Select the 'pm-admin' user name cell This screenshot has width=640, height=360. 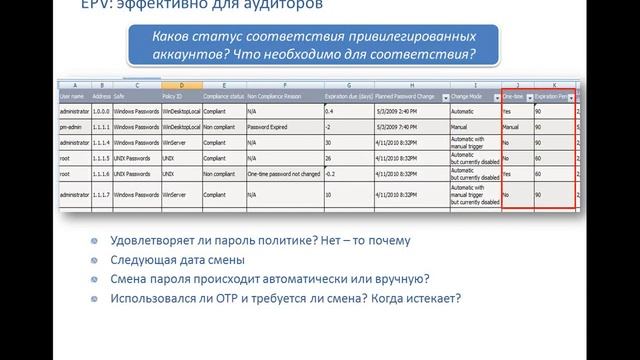tap(75, 127)
